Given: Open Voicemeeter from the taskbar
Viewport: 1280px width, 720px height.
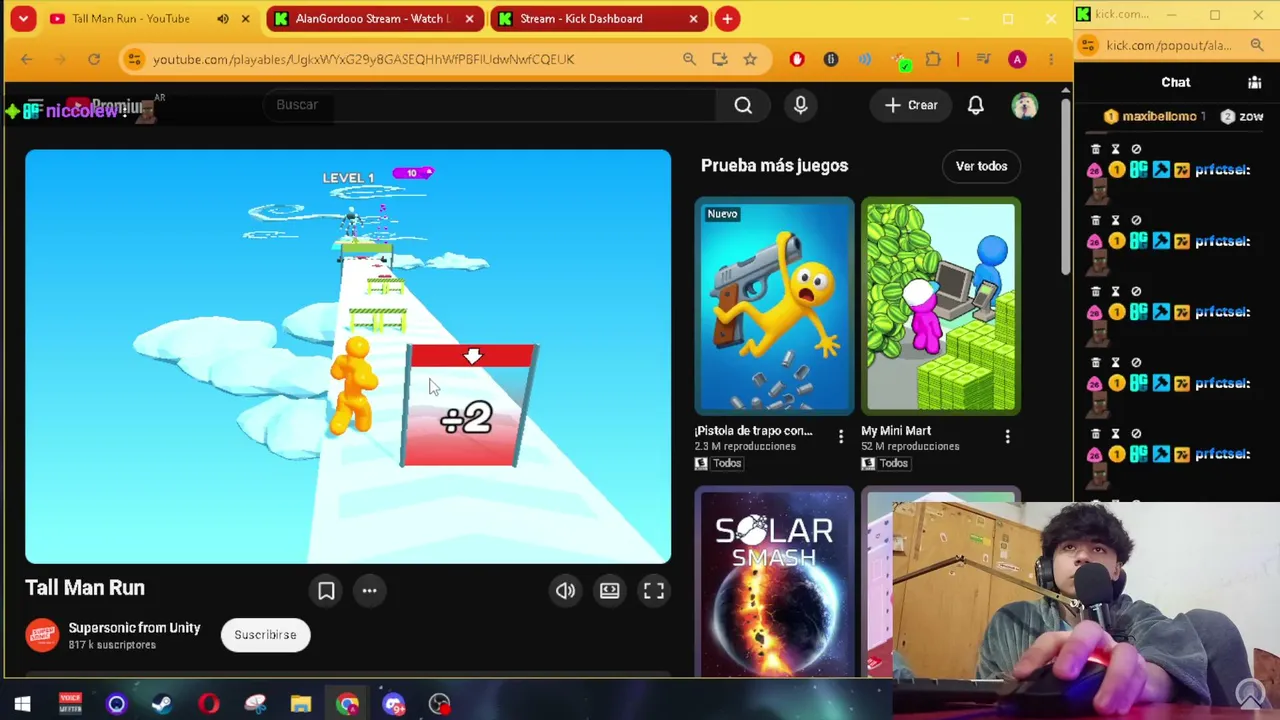Looking at the screenshot, I should coord(70,704).
